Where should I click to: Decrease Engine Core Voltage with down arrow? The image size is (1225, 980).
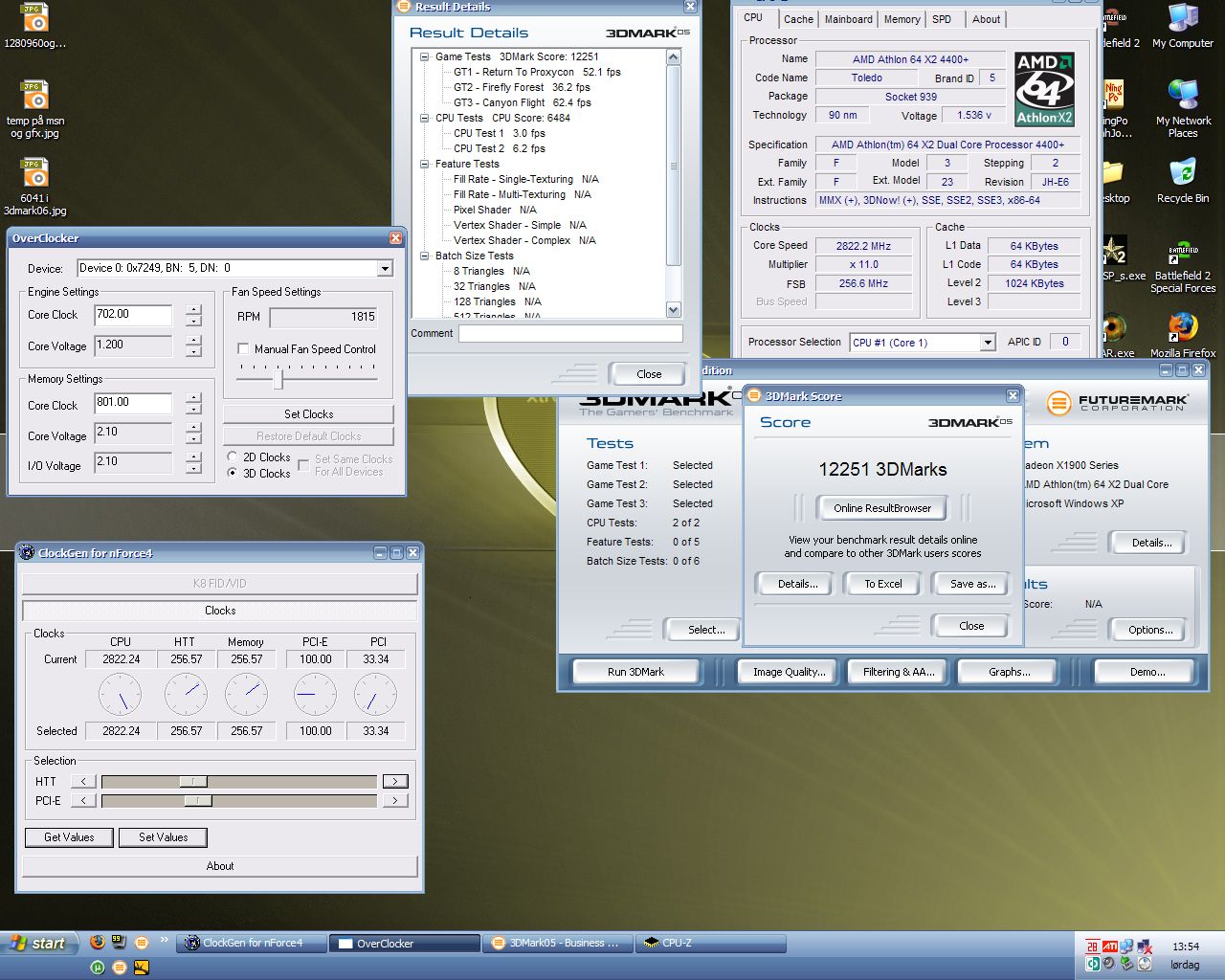pyautogui.click(x=194, y=352)
